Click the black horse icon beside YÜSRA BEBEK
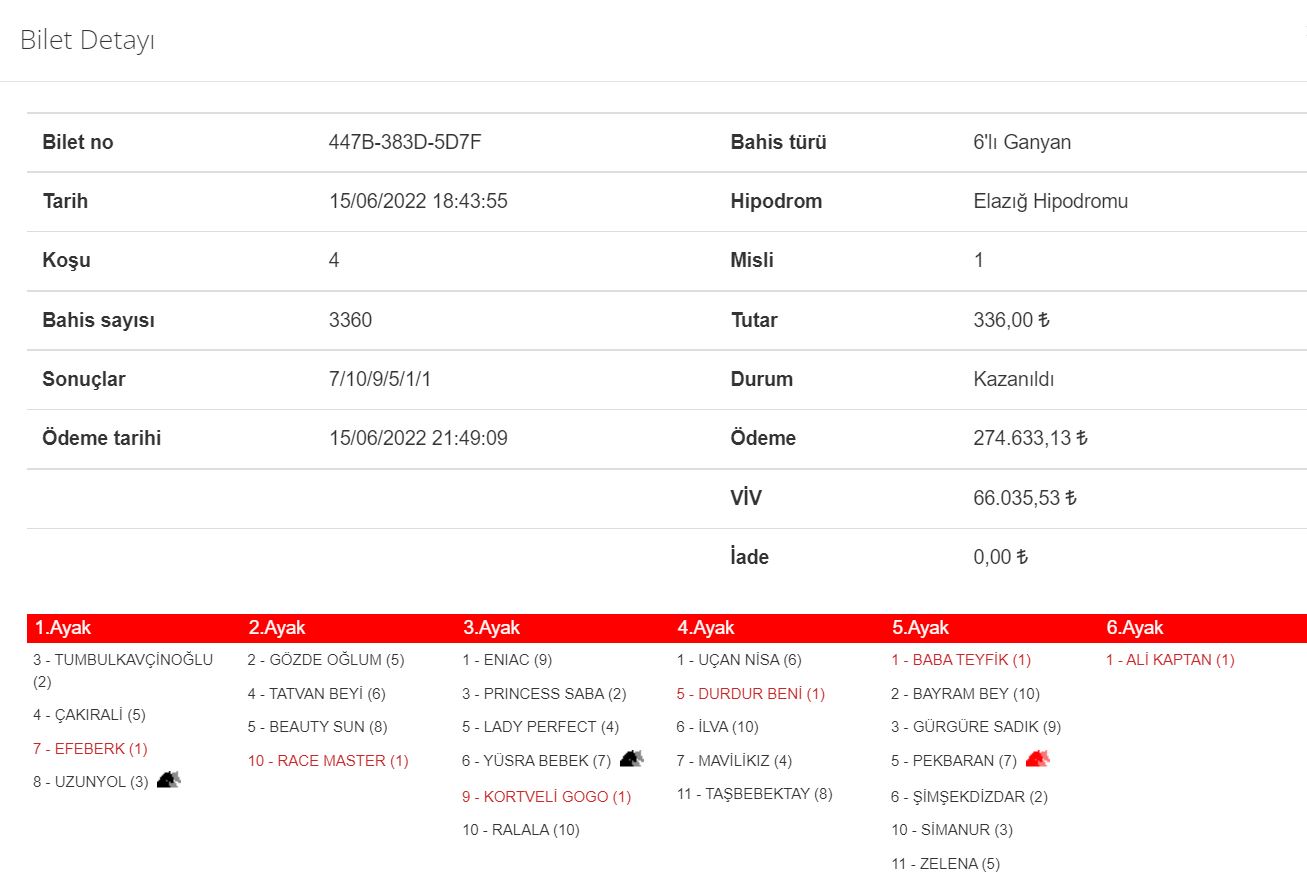 click(631, 759)
